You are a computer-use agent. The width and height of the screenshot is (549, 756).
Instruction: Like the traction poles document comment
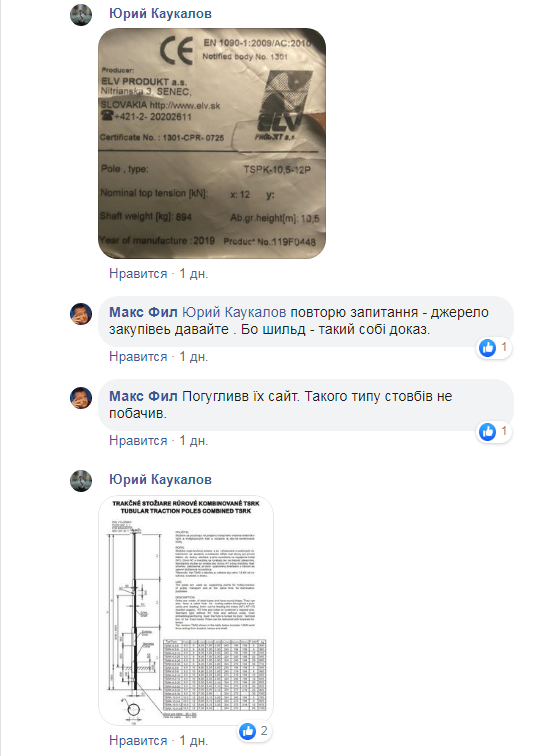138,740
